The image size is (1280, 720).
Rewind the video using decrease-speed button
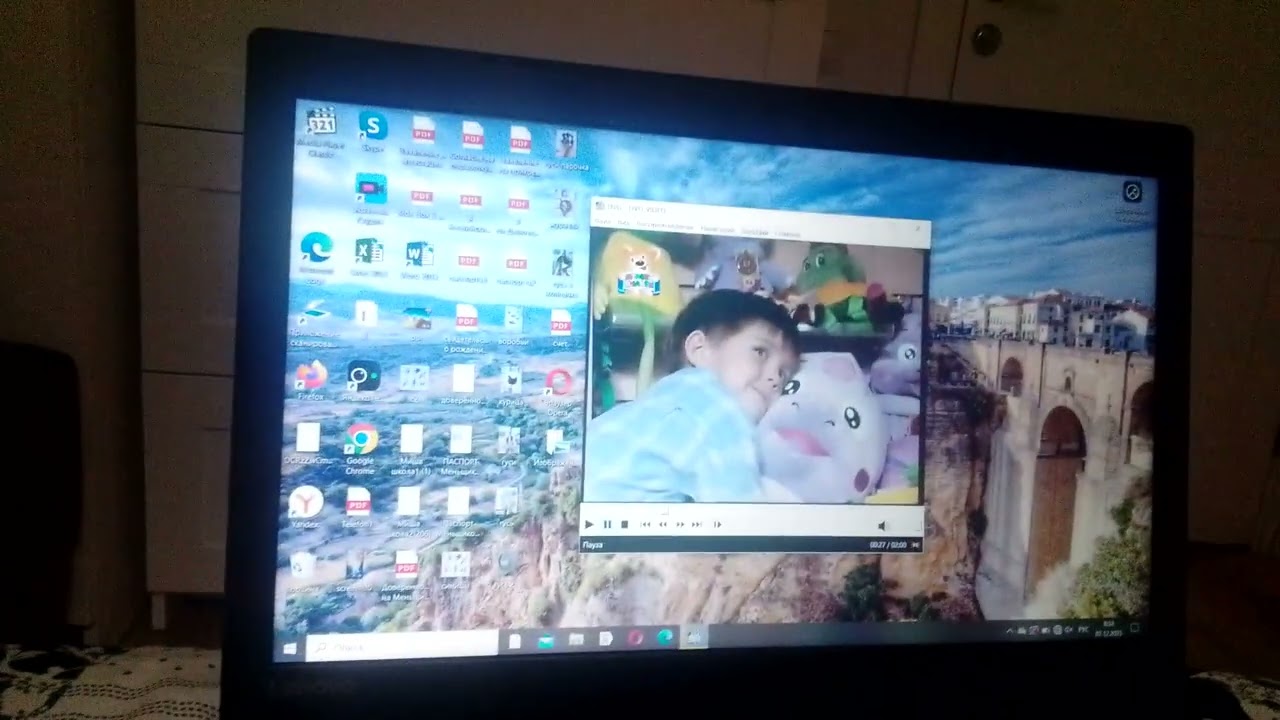click(663, 524)
